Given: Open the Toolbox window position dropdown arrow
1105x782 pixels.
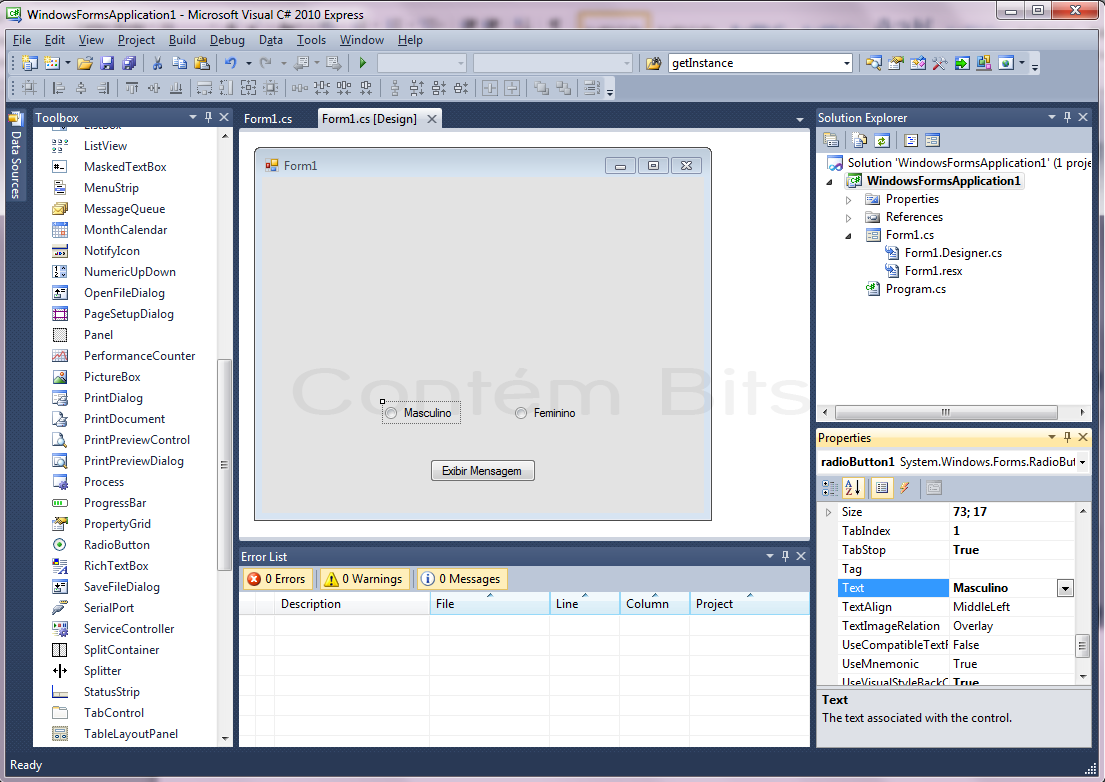Looking at the screenshot, I should 193,117.
